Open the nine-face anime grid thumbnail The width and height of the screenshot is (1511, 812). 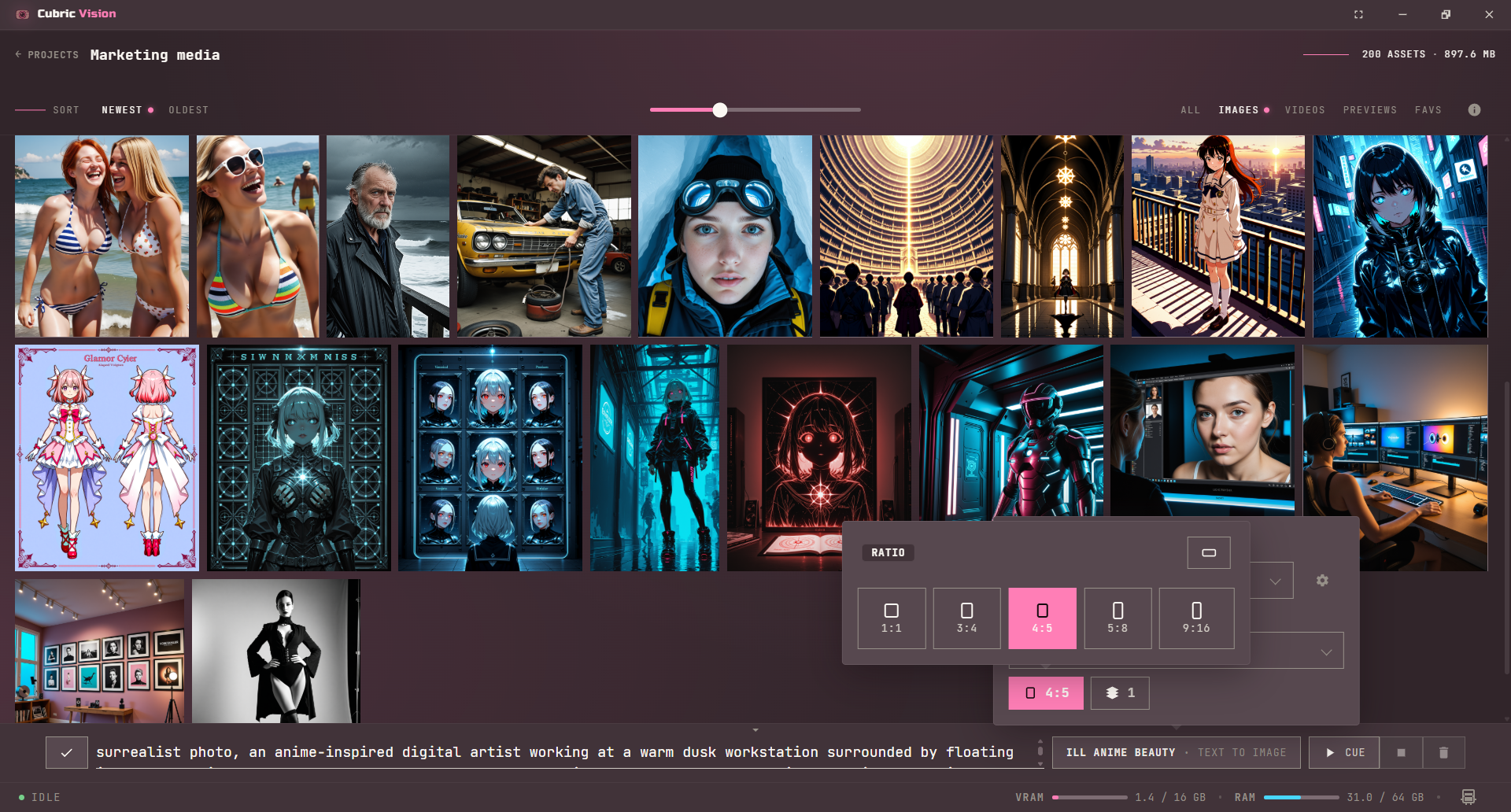coord(490,458)
